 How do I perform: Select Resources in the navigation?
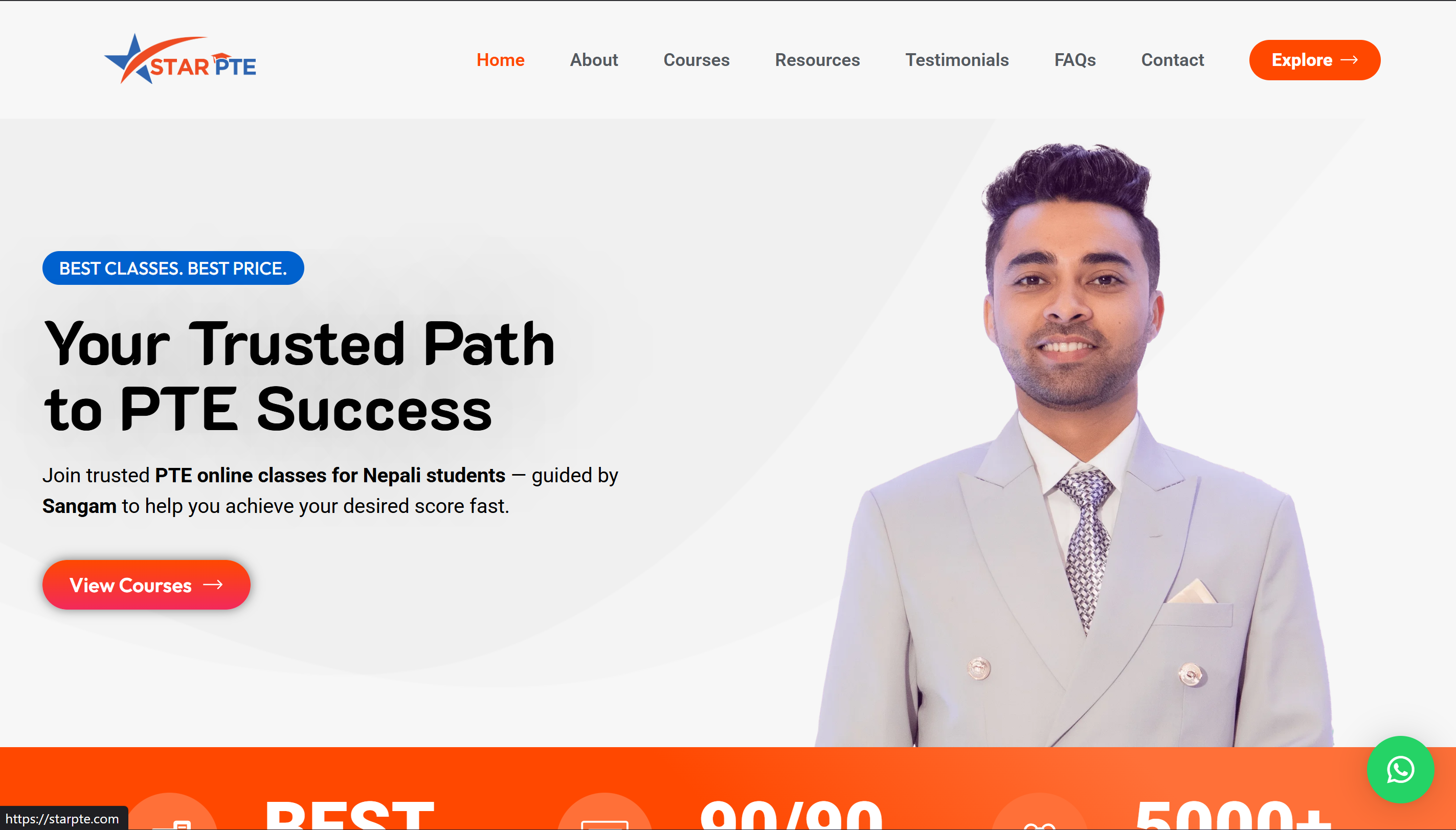coord(818,60)
